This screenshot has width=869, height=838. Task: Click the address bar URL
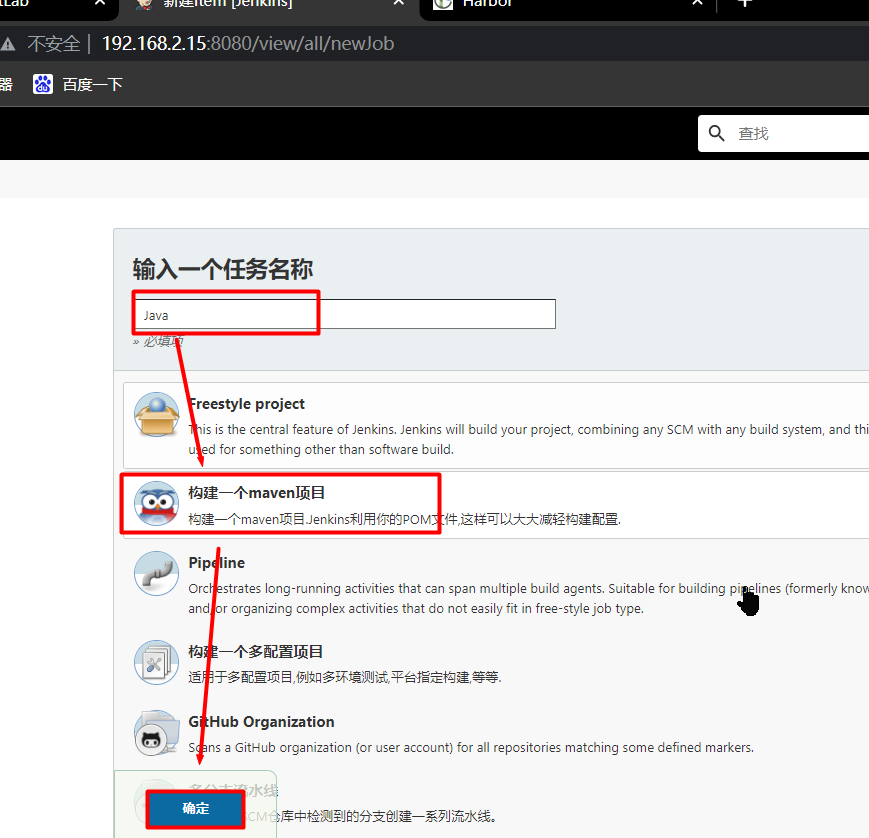(248, 43)
